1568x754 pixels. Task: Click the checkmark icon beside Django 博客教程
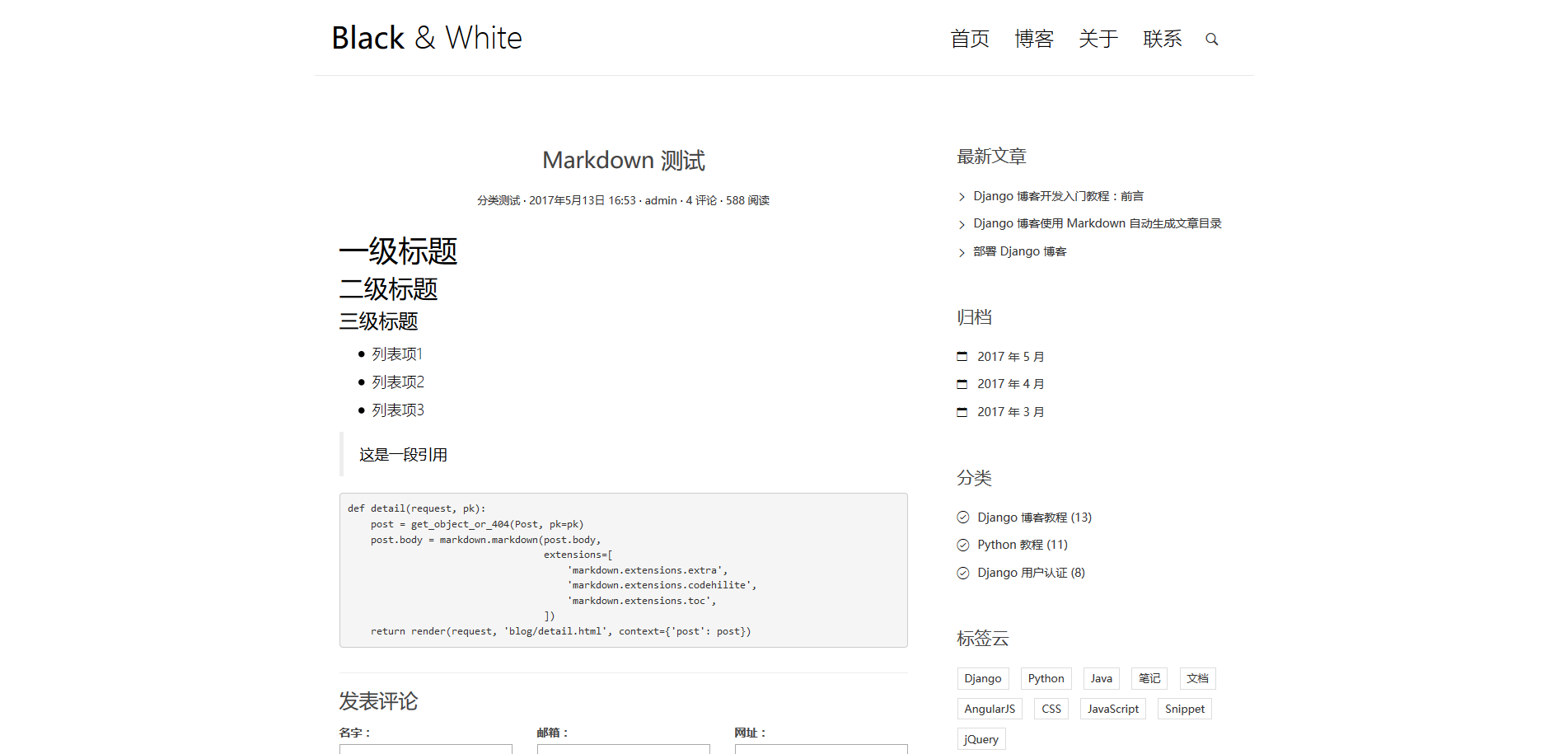click(962, 517)
